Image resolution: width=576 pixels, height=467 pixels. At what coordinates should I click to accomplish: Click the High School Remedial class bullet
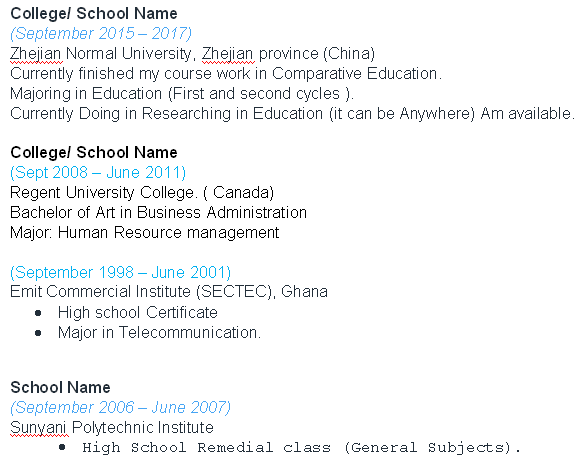(x=302, y=448)
